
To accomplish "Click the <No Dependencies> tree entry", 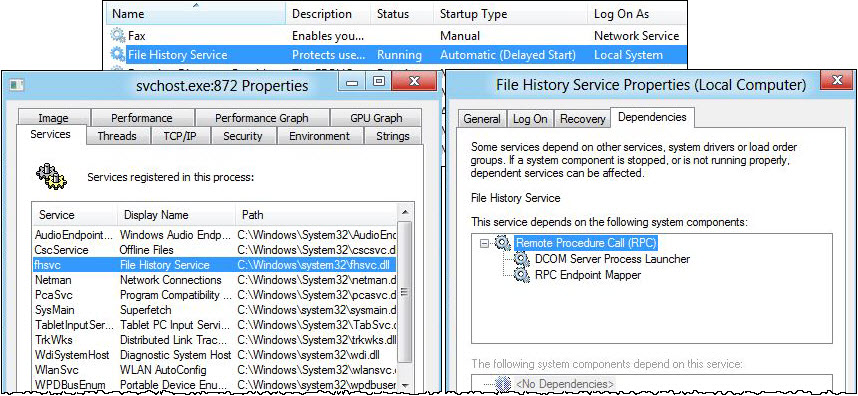I will pyautogui.click(x=565, y=384).
